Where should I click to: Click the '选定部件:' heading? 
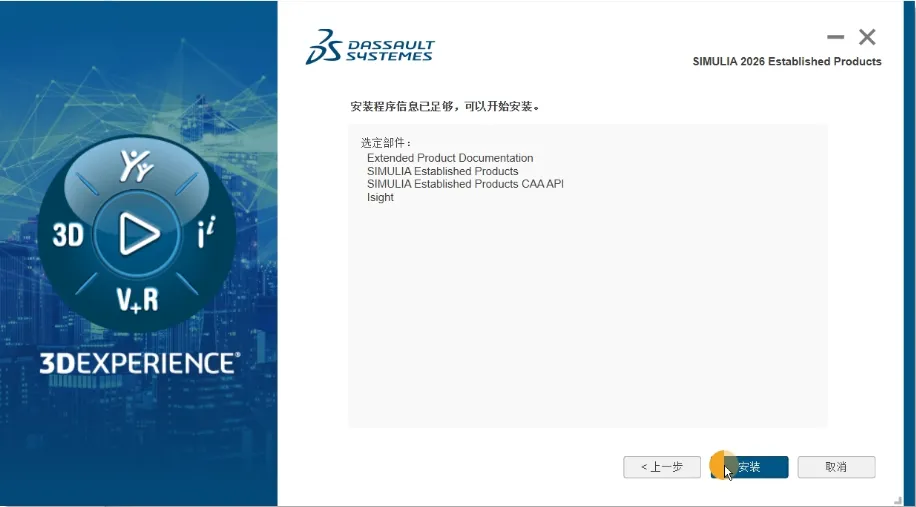[386, 143]
